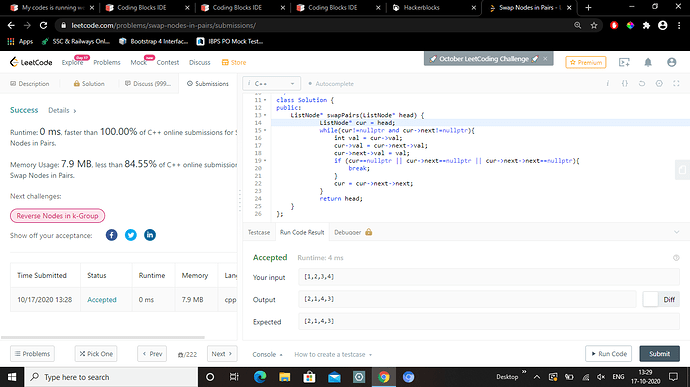This screenshot has height=387, width=690.
Task: Submit the solution
Action: (x=659, y=354)
